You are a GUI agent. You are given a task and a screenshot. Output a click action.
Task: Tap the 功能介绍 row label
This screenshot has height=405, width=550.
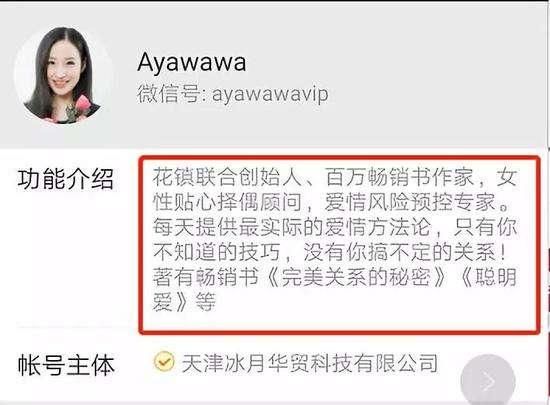pyautogui.click(x=66, y=179)
